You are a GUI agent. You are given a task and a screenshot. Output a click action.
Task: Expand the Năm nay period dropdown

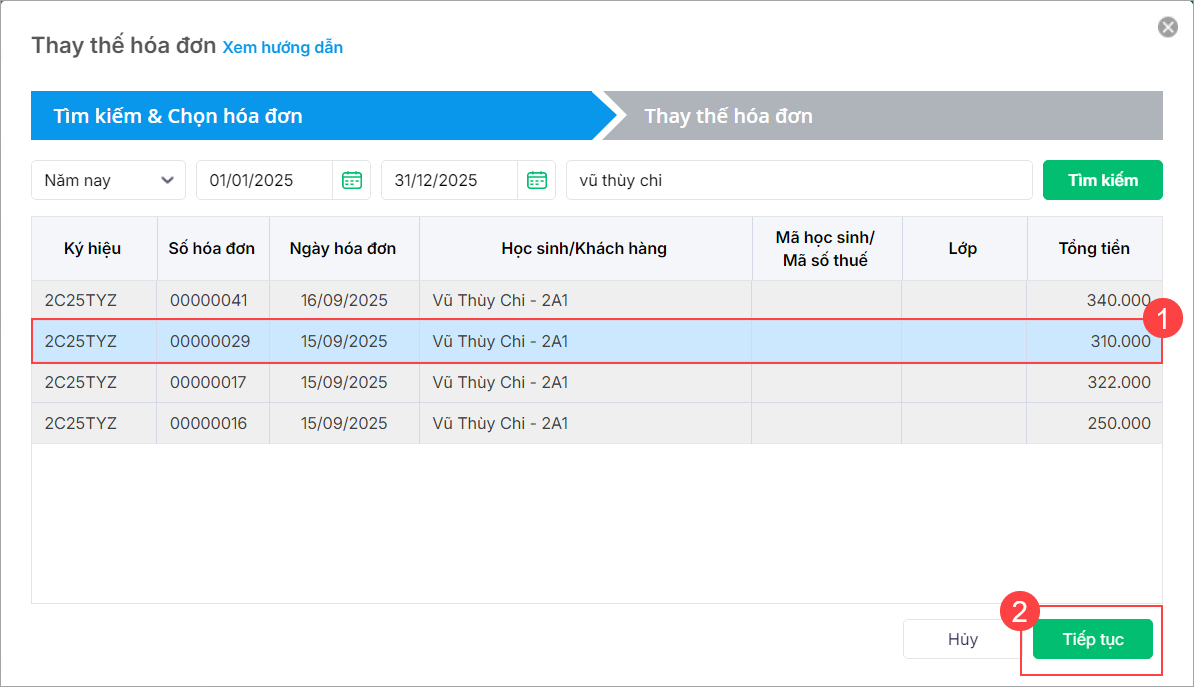[x=108, y=180]
